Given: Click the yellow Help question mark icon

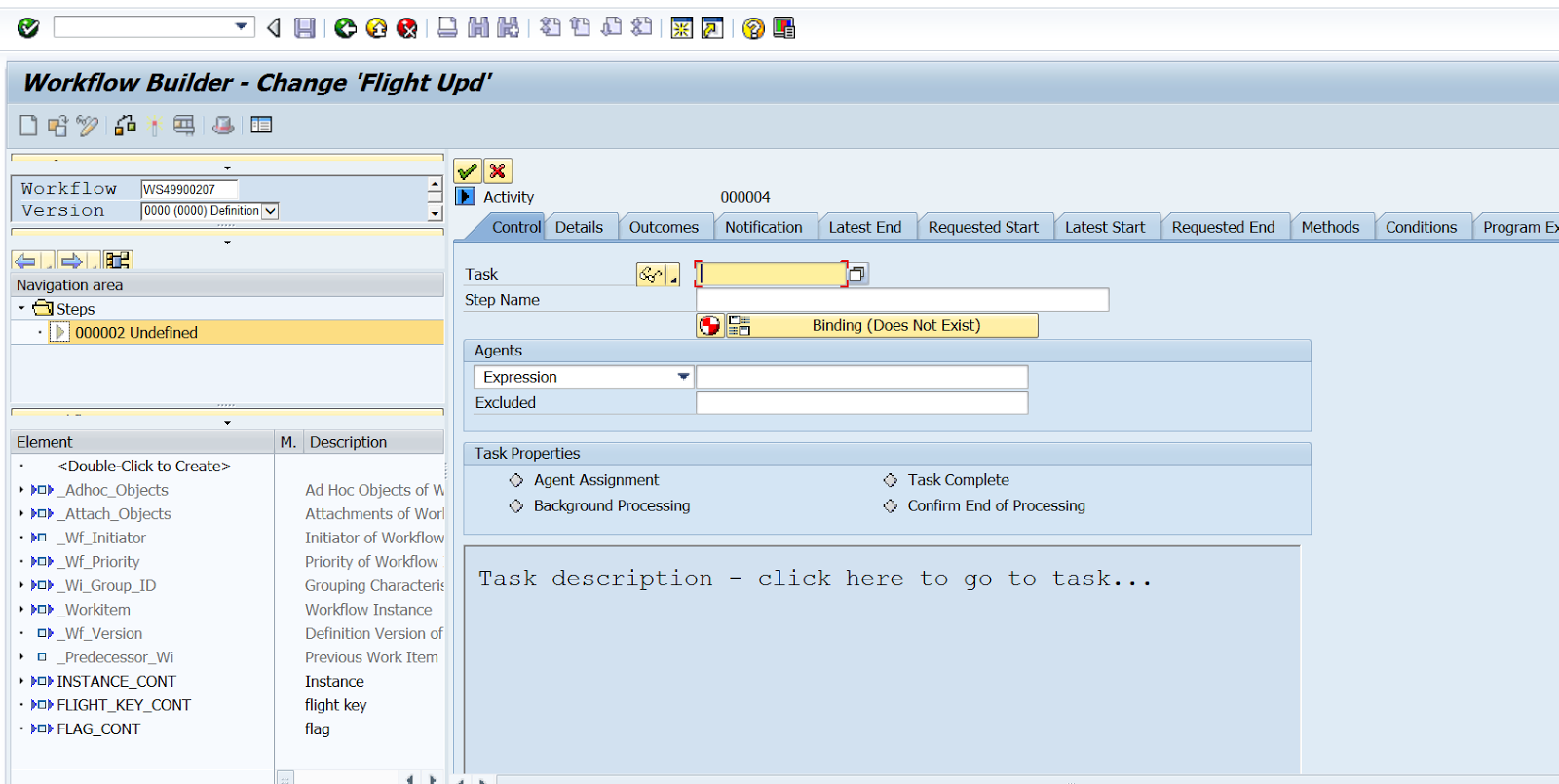Looking at the screenshot, I should pyautogui.click(x=753, y=28).
